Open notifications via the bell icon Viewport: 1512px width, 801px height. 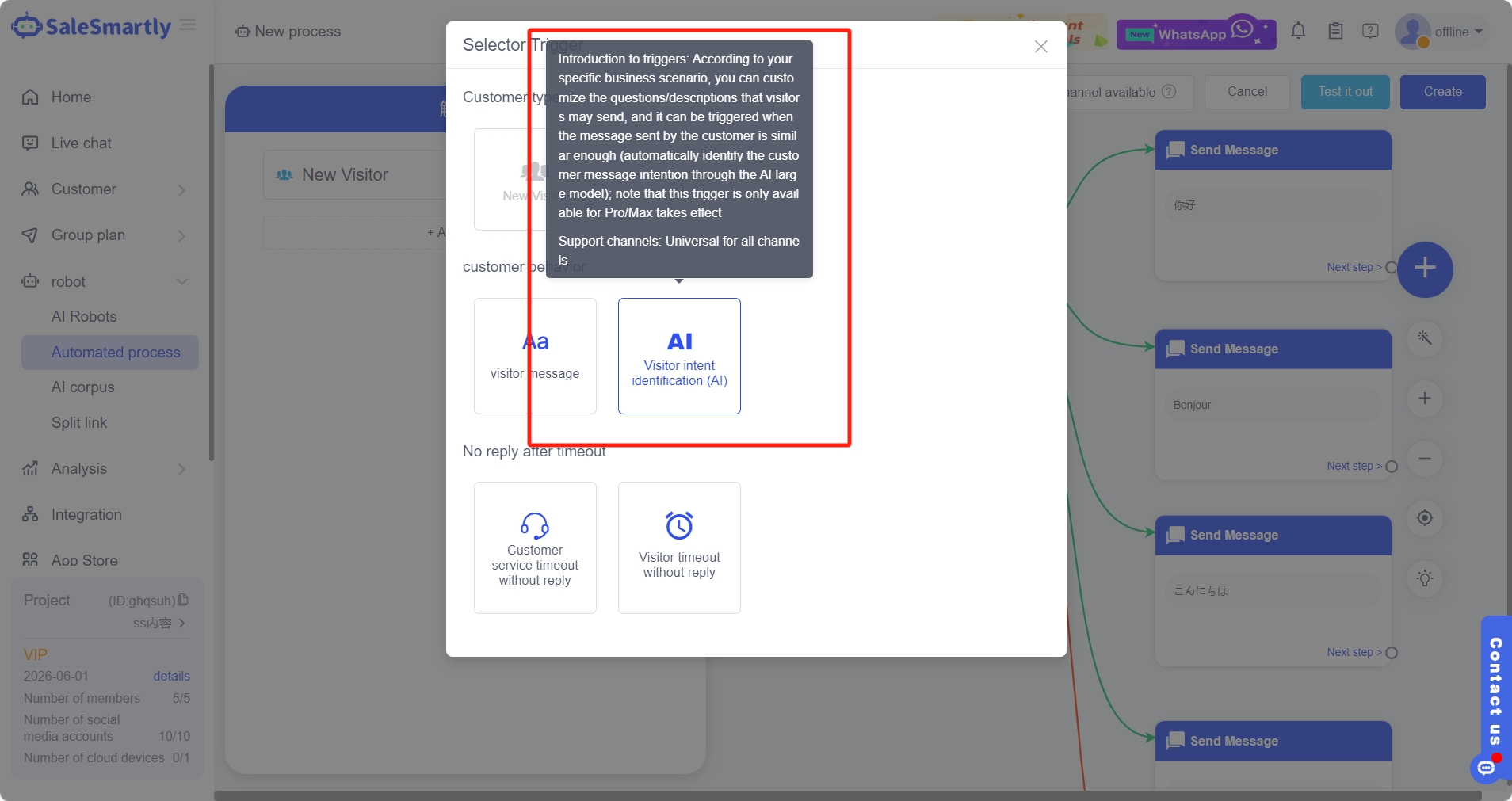(1298, 31)
